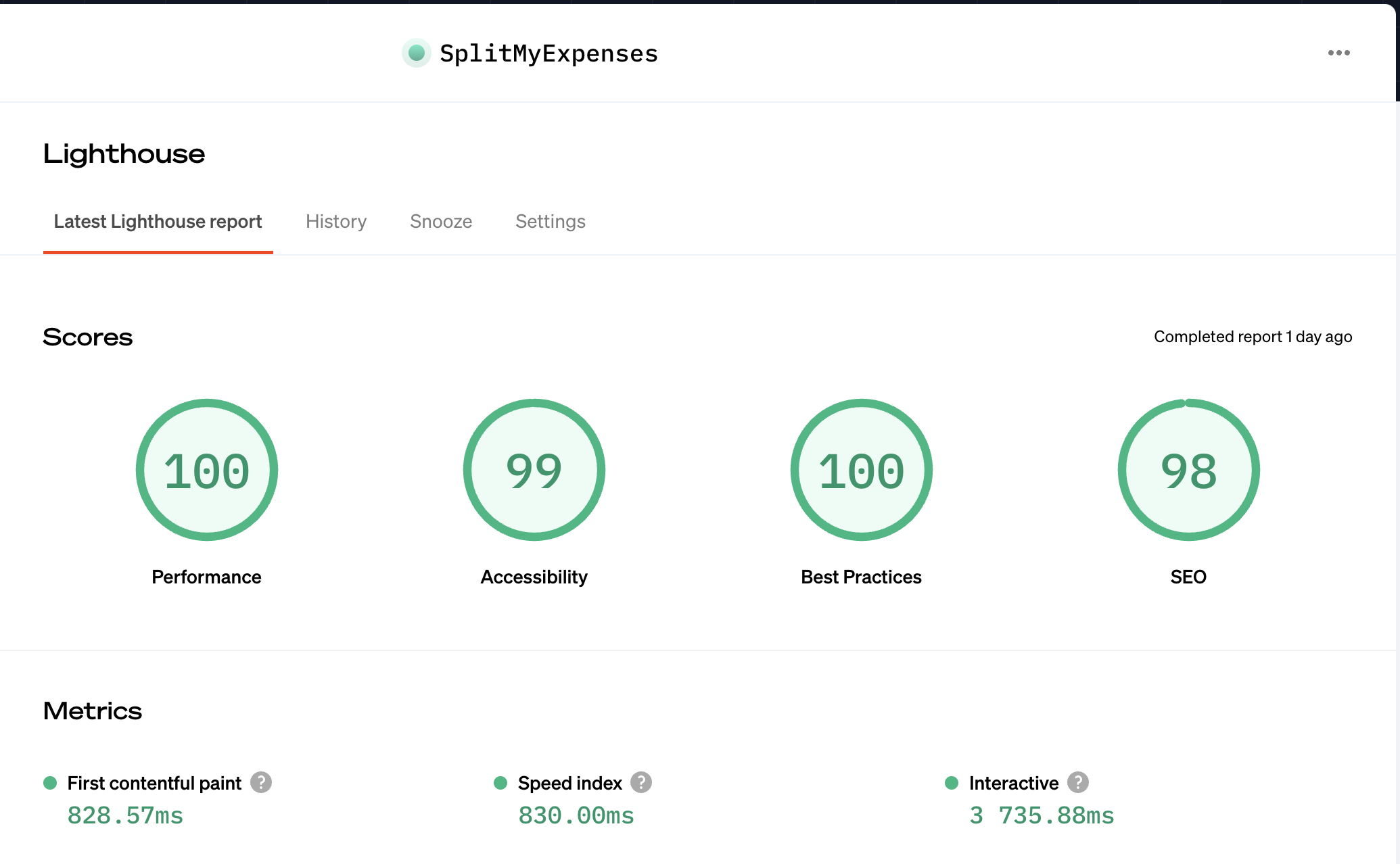Click the Performance score circle showing 100

207,470
